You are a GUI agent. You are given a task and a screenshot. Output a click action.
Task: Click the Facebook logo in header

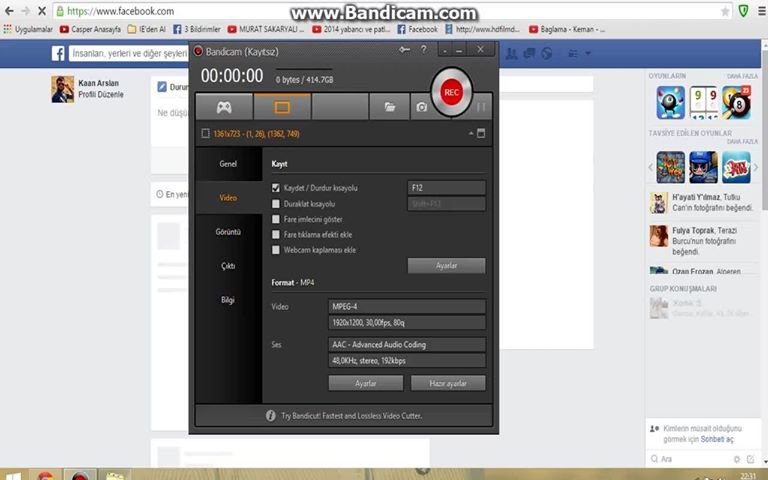(x=58, y=53)
